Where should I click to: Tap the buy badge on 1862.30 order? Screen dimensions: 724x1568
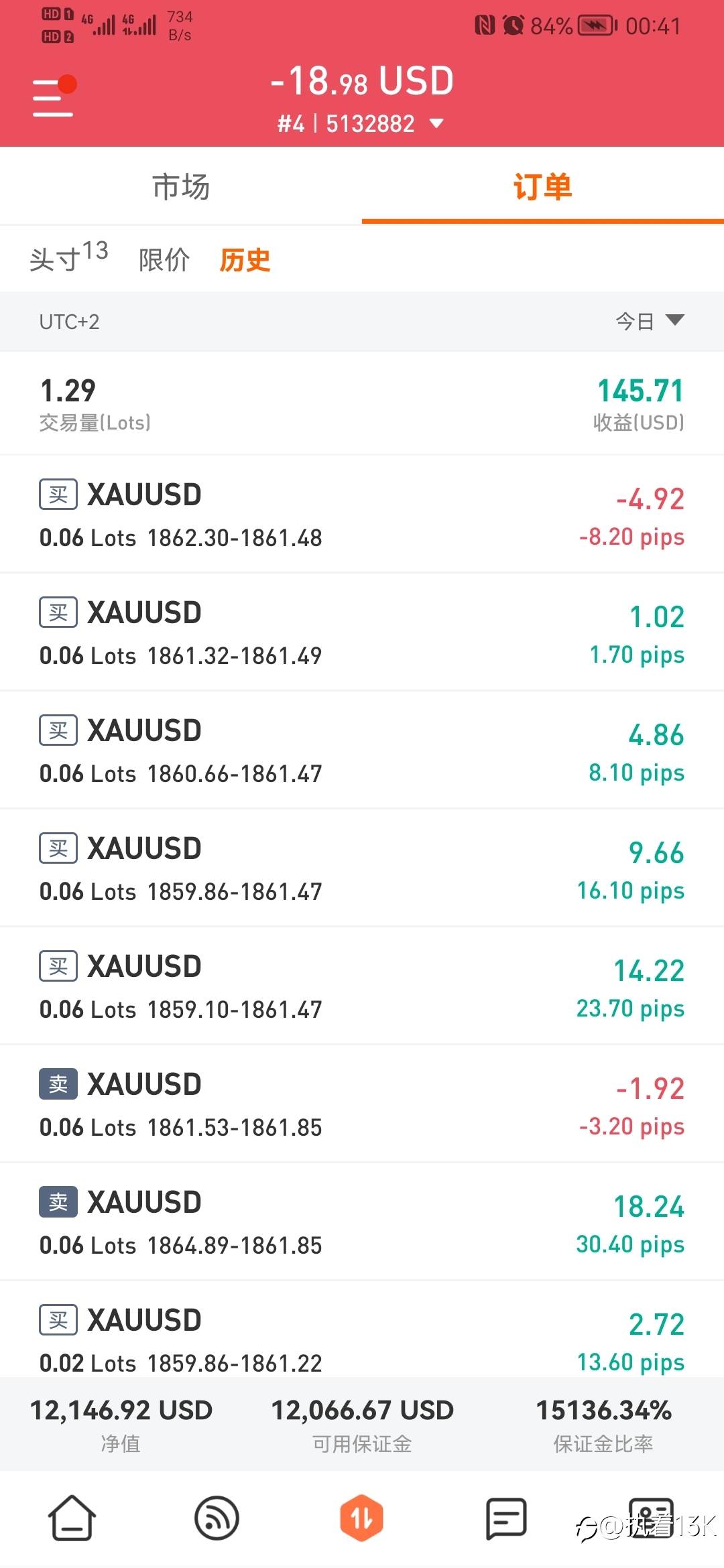[58, 495]
